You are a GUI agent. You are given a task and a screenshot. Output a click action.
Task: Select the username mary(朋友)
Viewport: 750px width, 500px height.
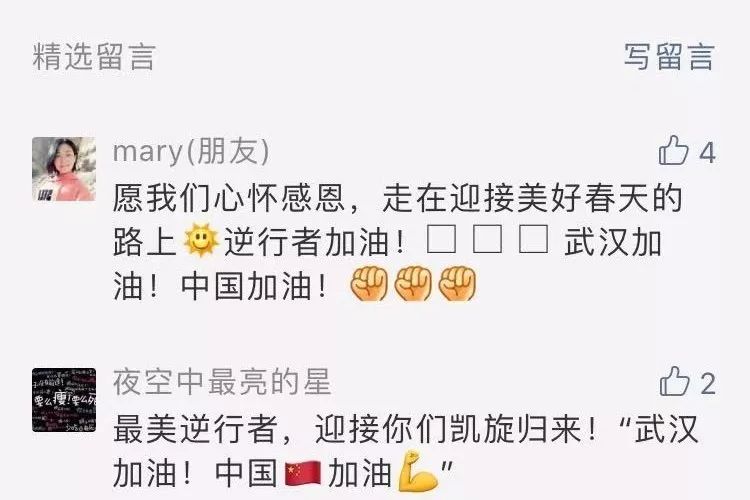tap(191, 152)
